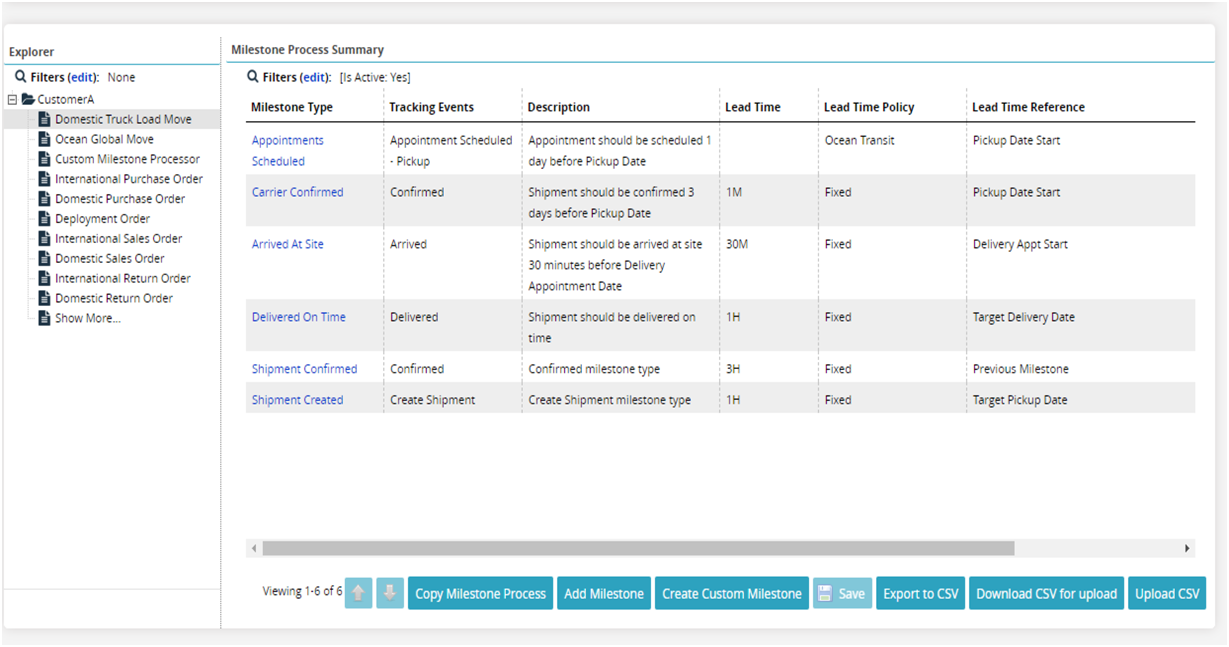Click the document icon beside Deployment Order
Viewport: 1229px width, 647px height.
click(45, 219)
